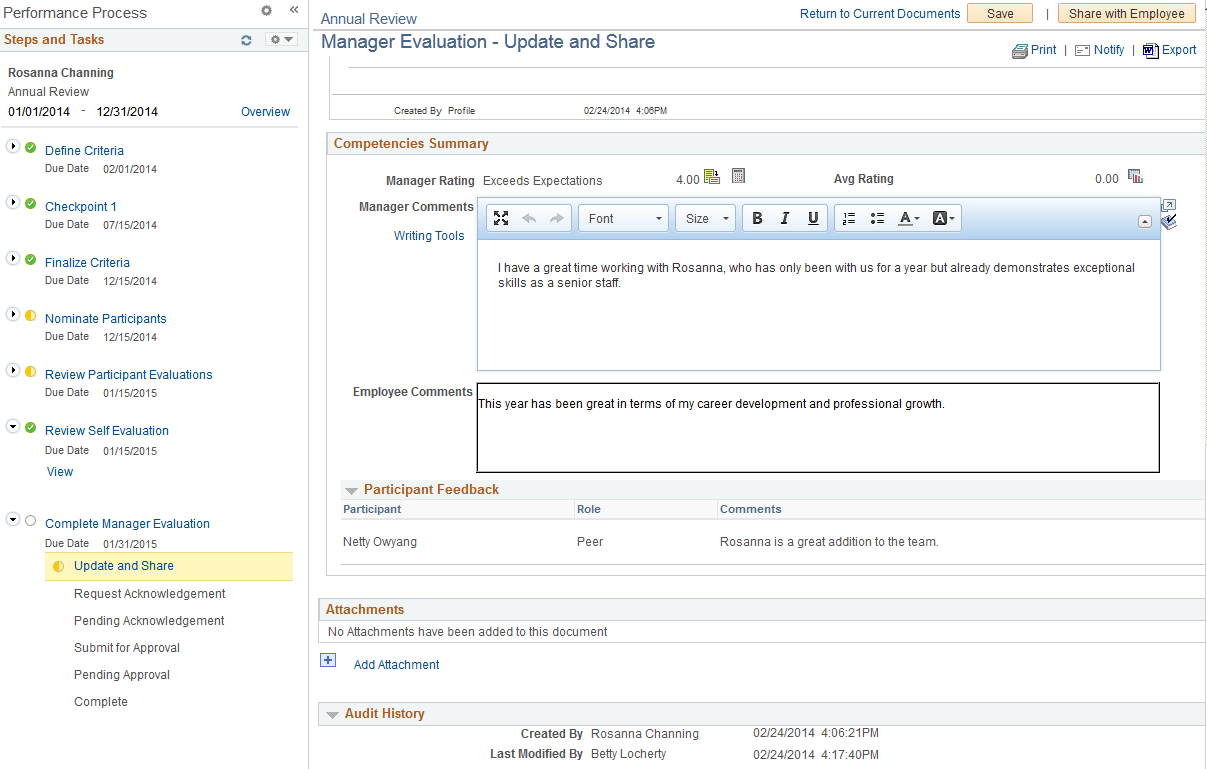1207x769 pixels.
Task: Collapse the Performance Process side panel
Action: click(x=294, y=10)
